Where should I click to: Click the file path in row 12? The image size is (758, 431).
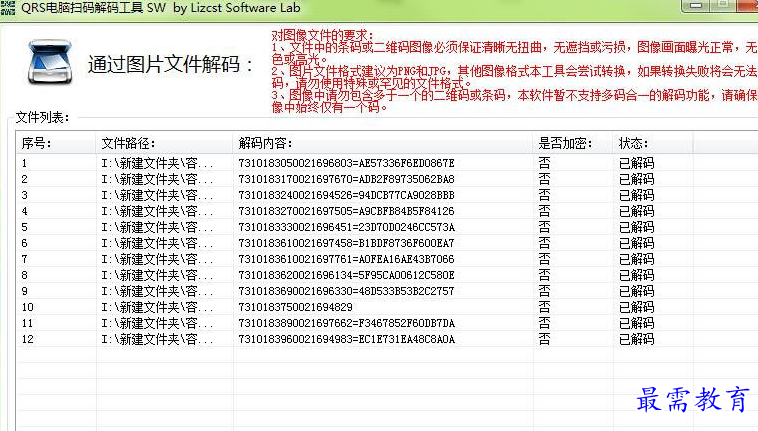pos(157,339)
